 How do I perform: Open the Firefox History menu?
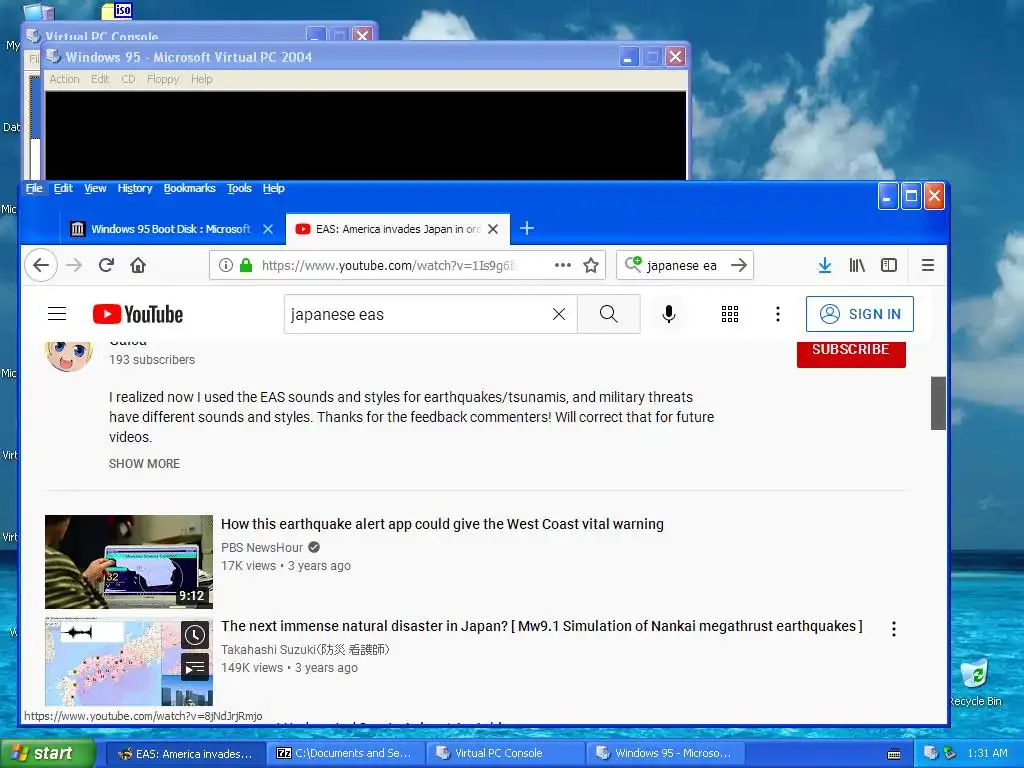[135, 188]
